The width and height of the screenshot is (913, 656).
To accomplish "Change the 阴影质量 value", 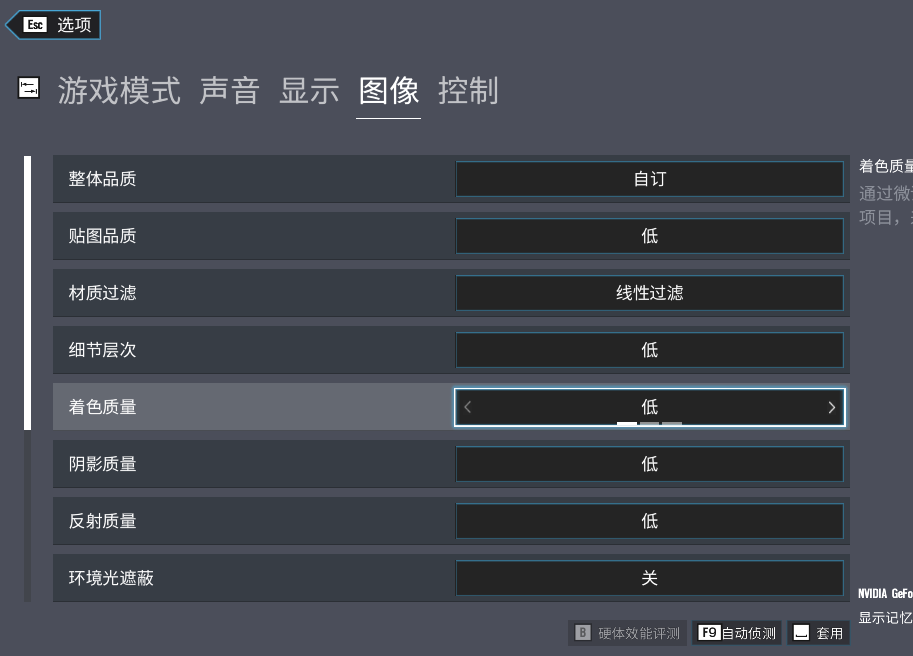I will click(x=649, y=464).
